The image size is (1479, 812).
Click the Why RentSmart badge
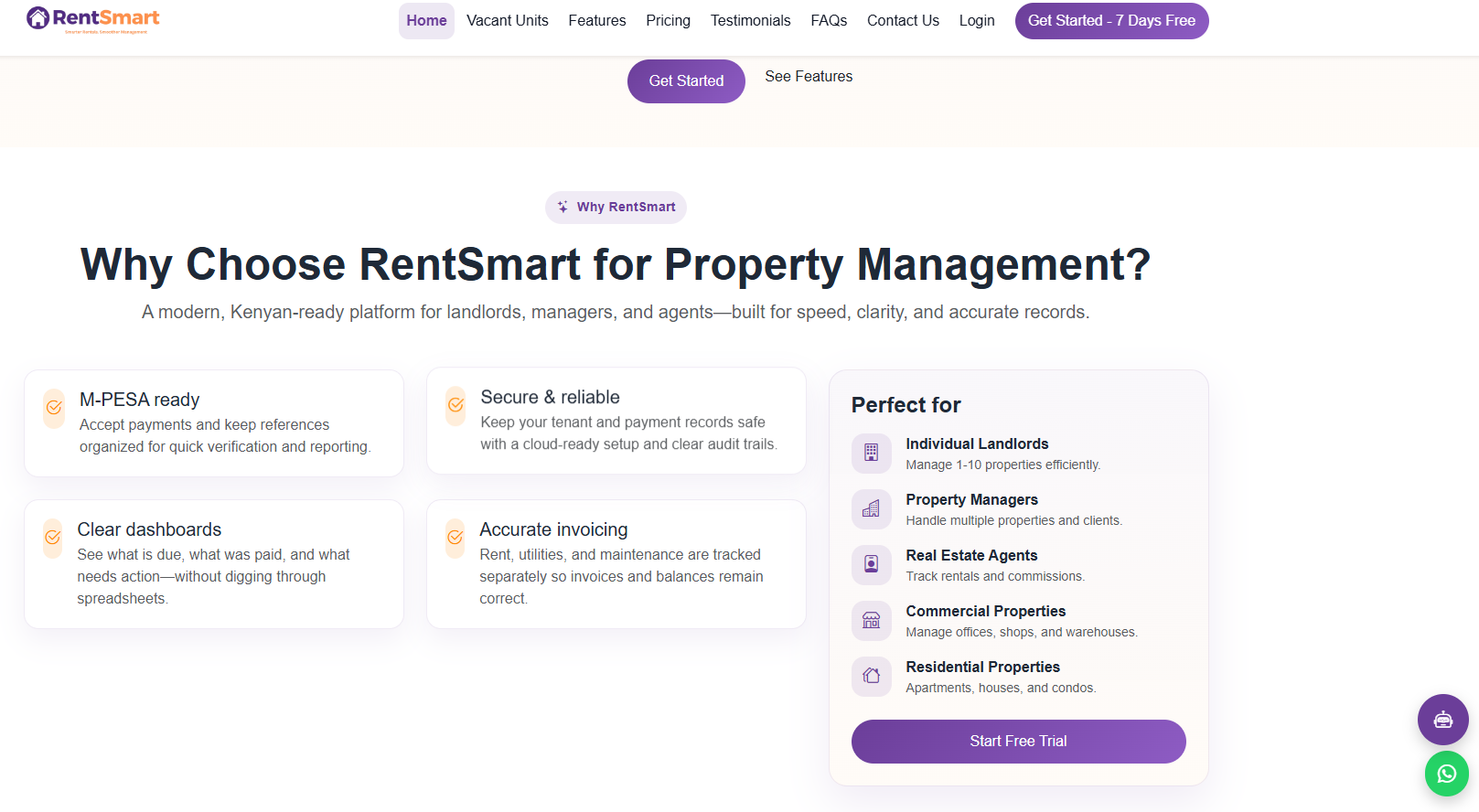click(616, 207)
